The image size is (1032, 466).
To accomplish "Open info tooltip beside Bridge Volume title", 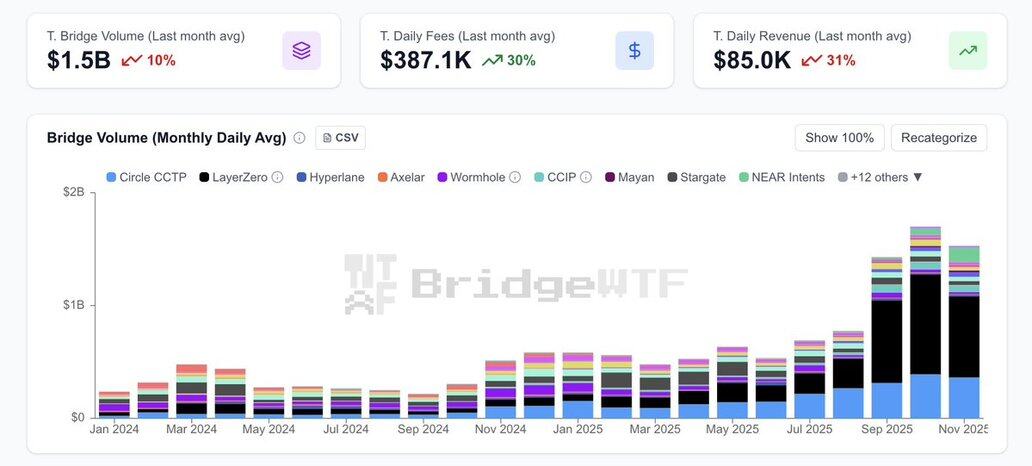I will point(299,138).
